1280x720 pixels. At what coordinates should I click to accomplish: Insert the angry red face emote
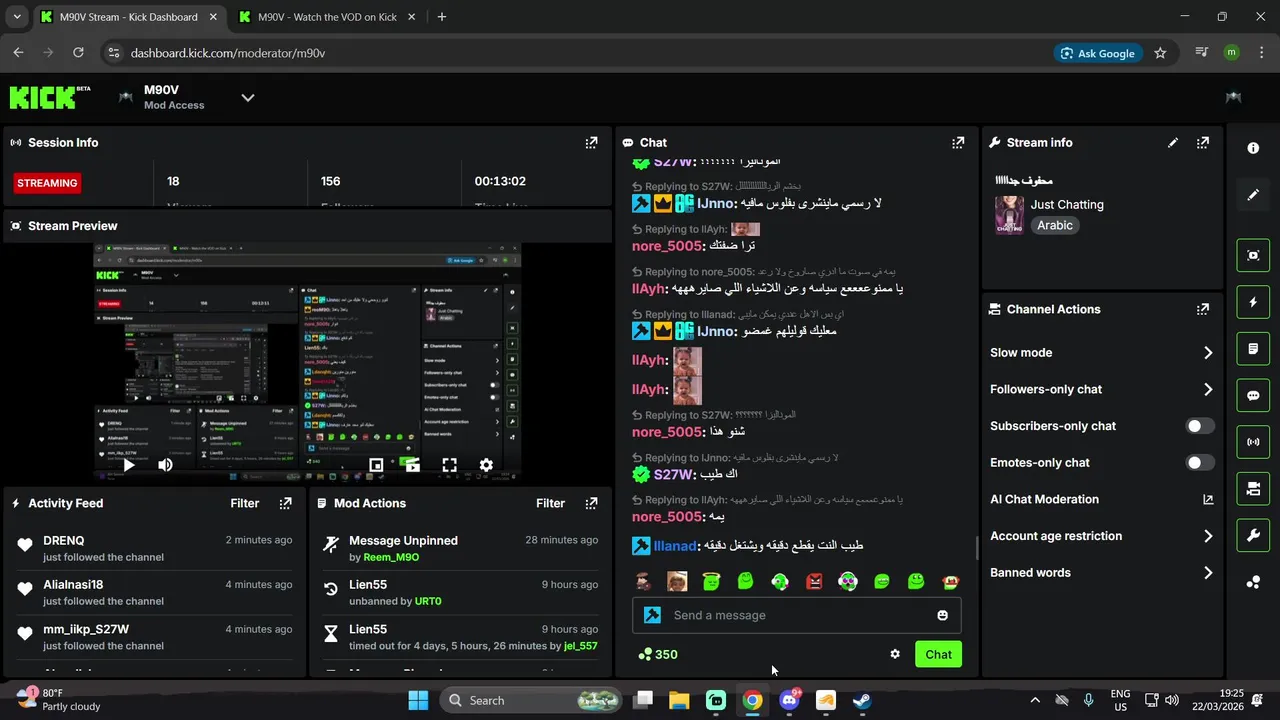coord(814,581)
